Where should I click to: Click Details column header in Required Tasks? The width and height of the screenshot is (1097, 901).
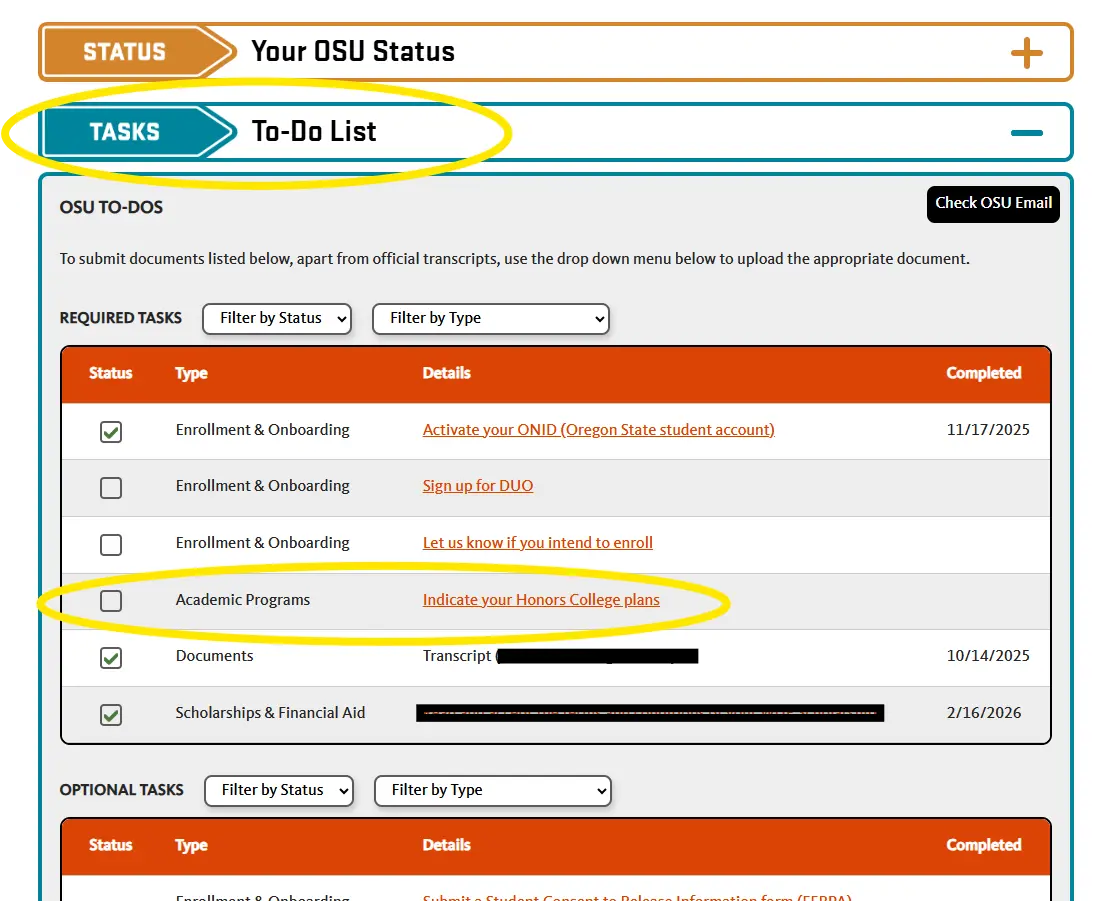tap(446, 373)
